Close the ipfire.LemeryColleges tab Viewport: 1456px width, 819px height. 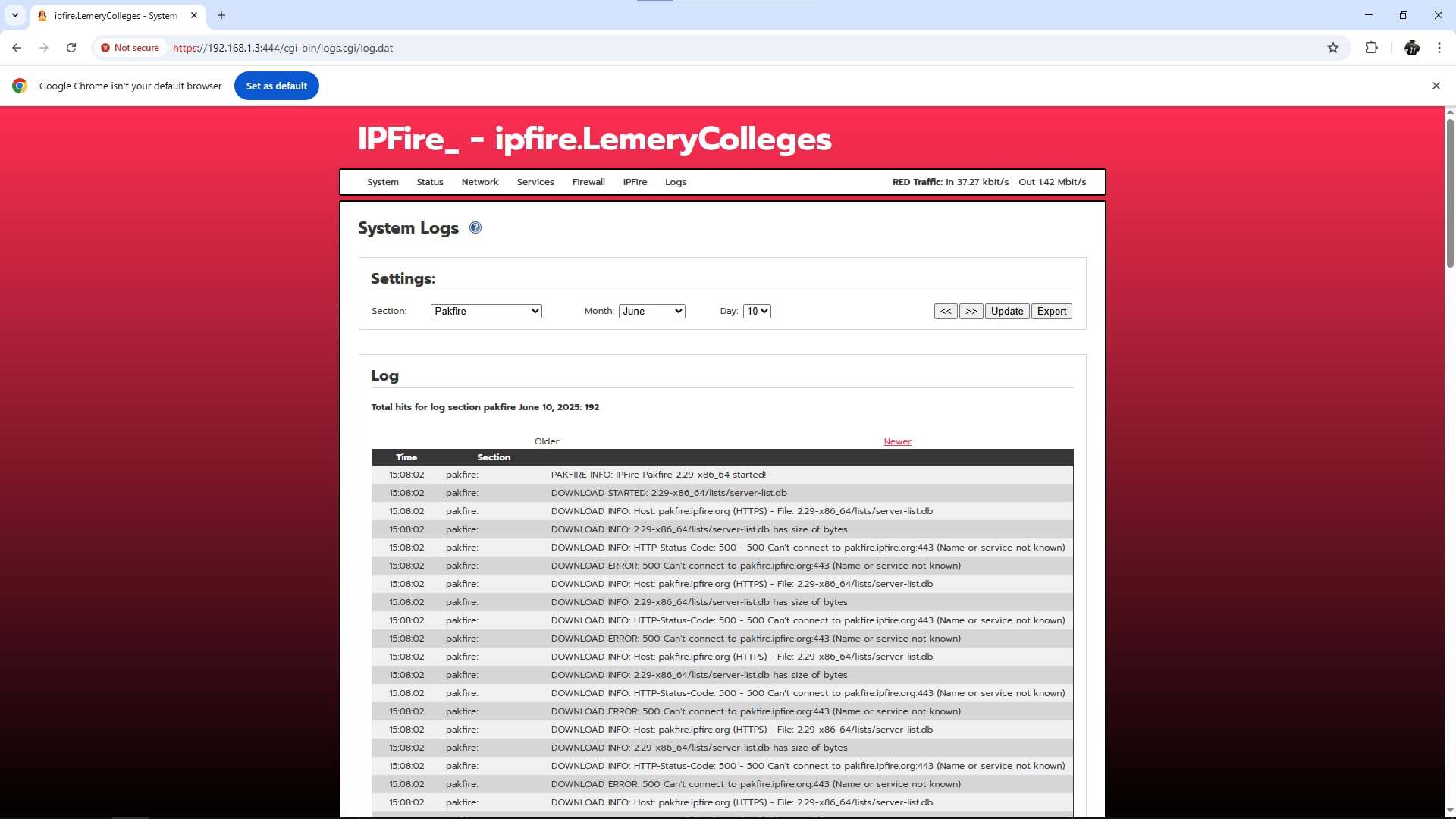[x=194, y=15]
